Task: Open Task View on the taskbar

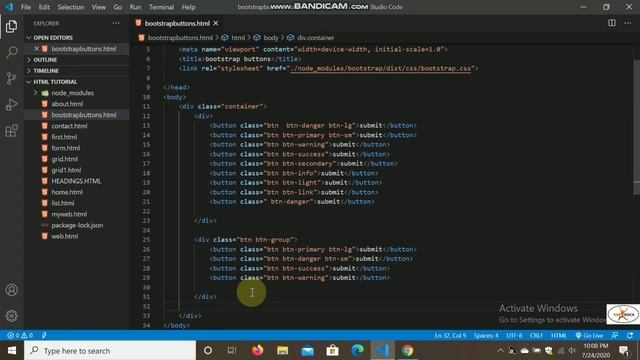Action: coord(232,351)
